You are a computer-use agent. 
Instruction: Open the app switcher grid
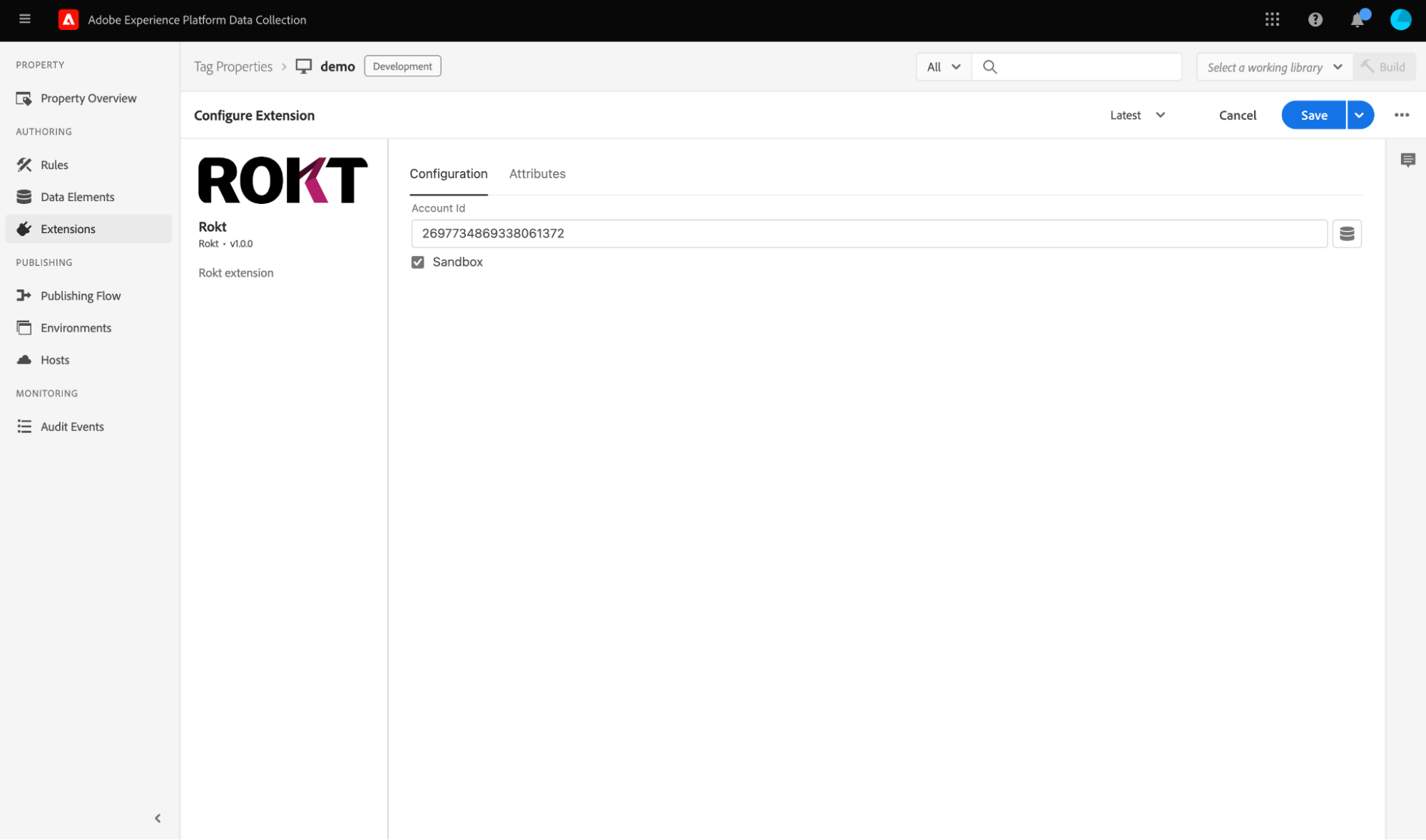[x=1272, y=20]
